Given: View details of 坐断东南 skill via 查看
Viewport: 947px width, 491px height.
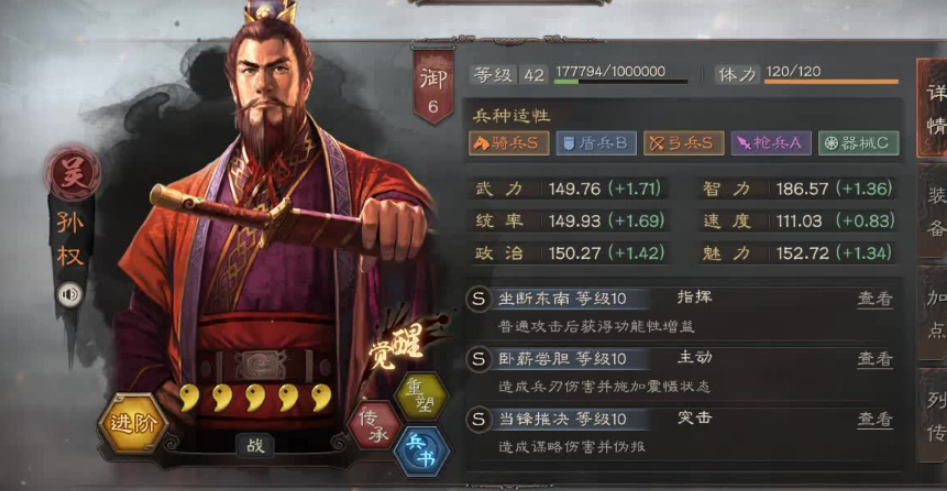Looking at the screenshot, I should [x=875, y=298].
